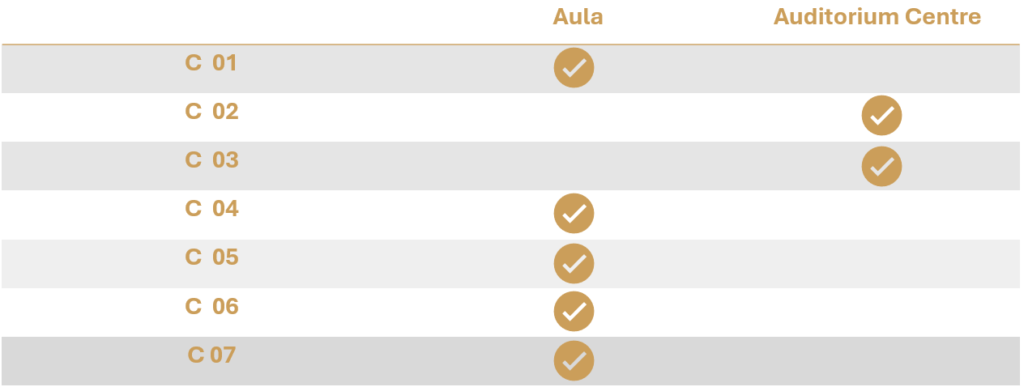Click the C 03 Auditorium Centre checkmark

point(882,166)
